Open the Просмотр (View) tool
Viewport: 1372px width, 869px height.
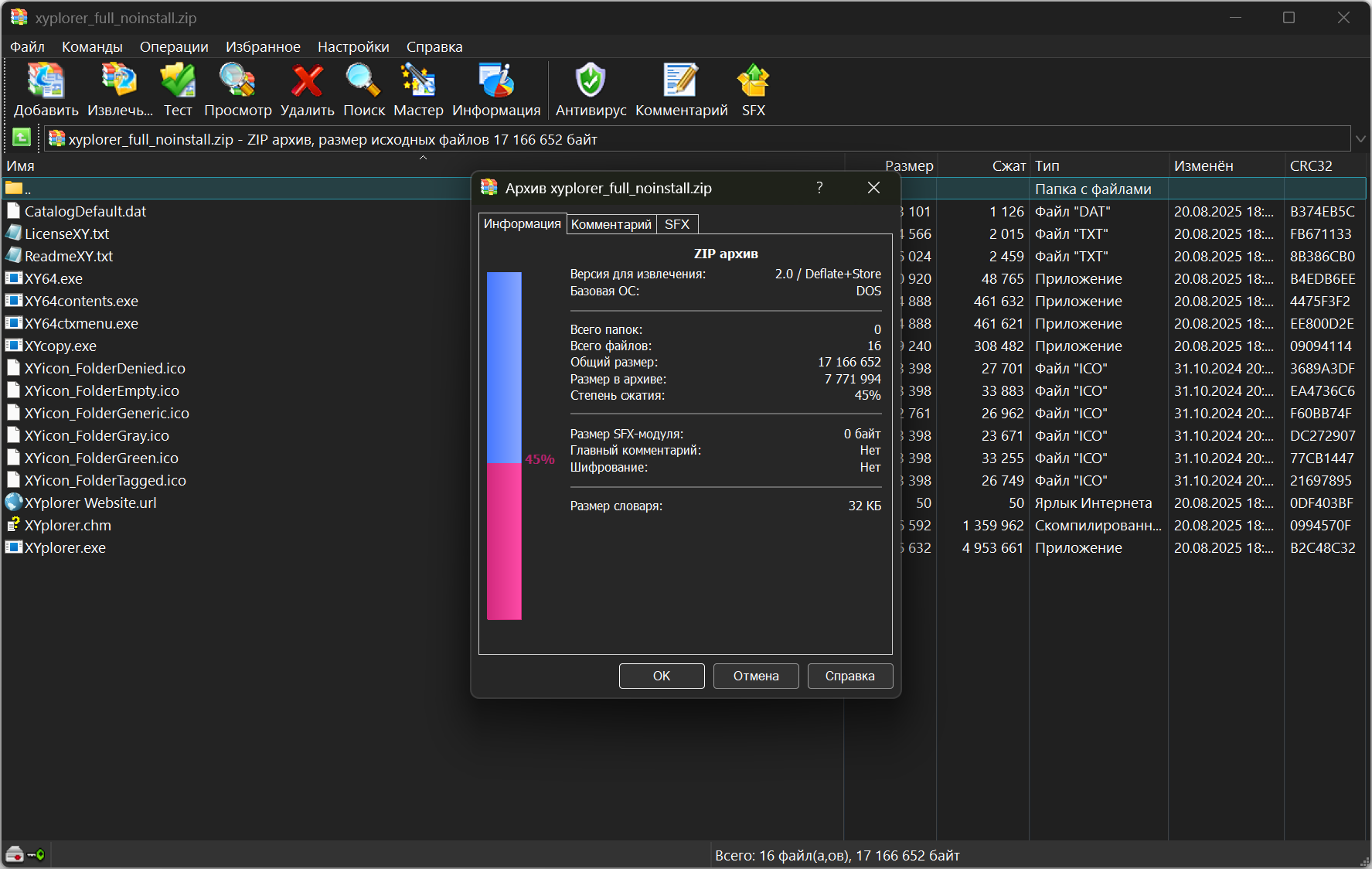click(x=237, y=81)
